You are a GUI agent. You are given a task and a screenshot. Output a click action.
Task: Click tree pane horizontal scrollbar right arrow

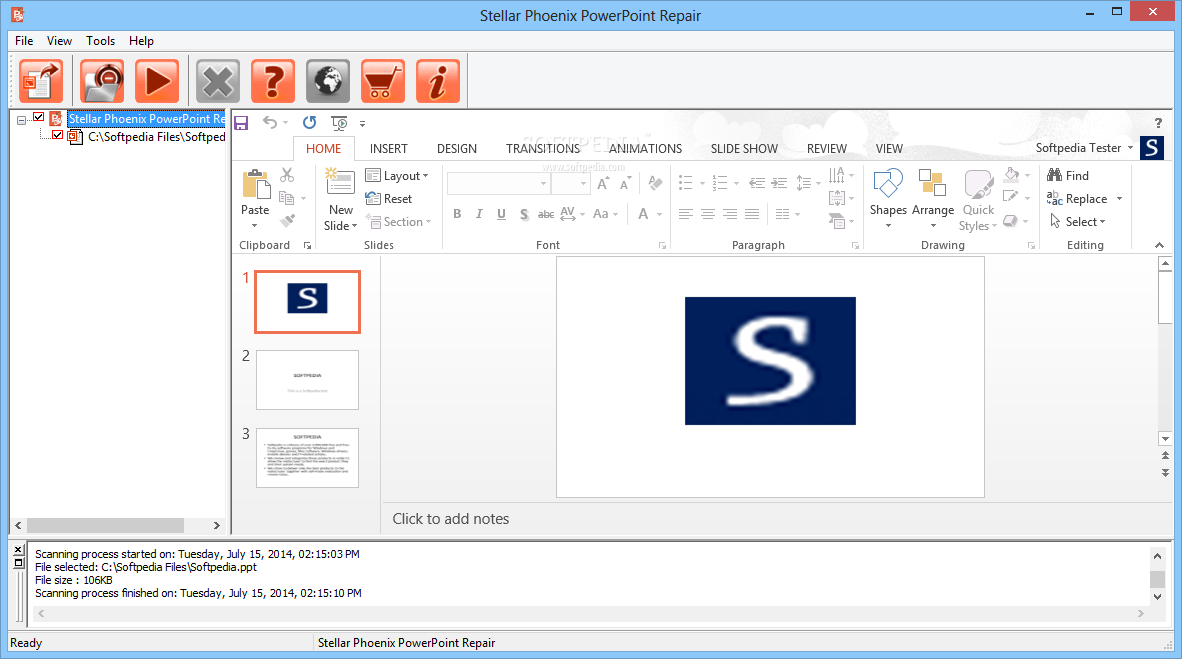pyautogui.click(x=216, y=526)
